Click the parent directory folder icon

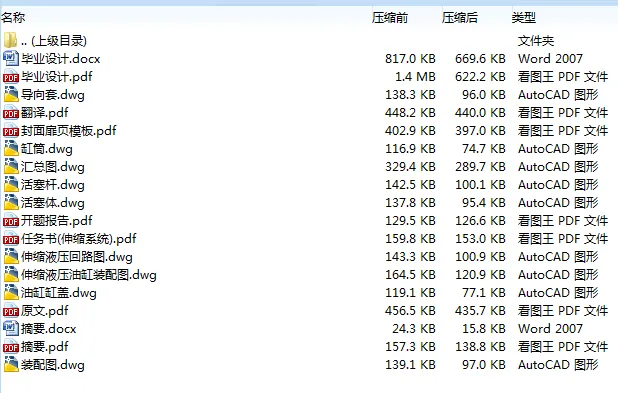[x=11, y=40]
